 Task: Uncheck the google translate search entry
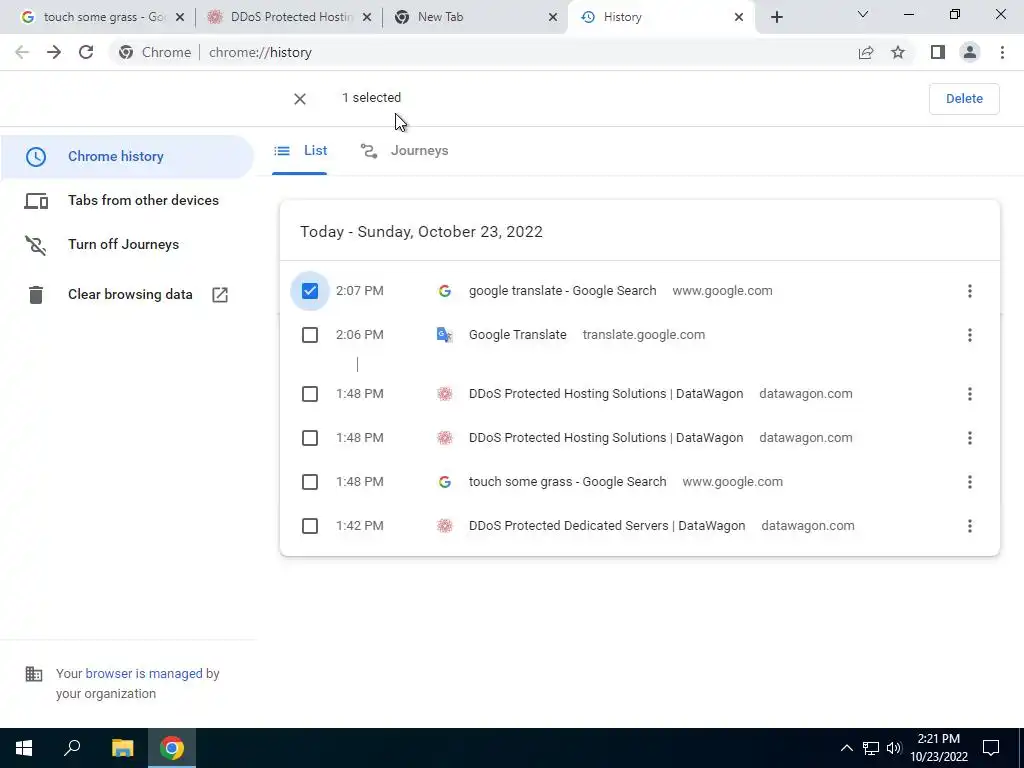pyautogui.click(x=310, y=291)
